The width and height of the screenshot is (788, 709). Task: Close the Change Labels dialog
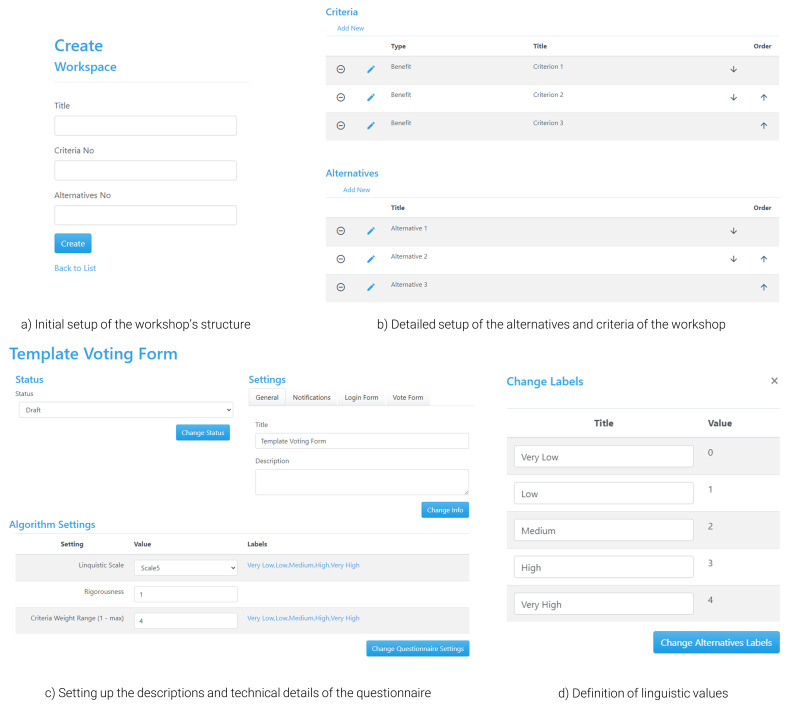pyautogui.click(x=774, y=381)
